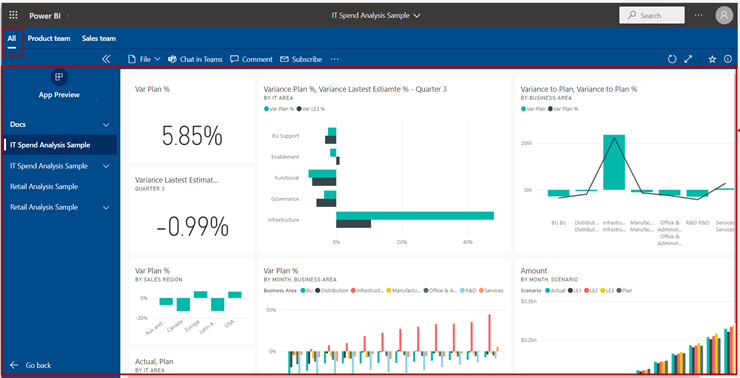Click the Subscribe button

301,59
